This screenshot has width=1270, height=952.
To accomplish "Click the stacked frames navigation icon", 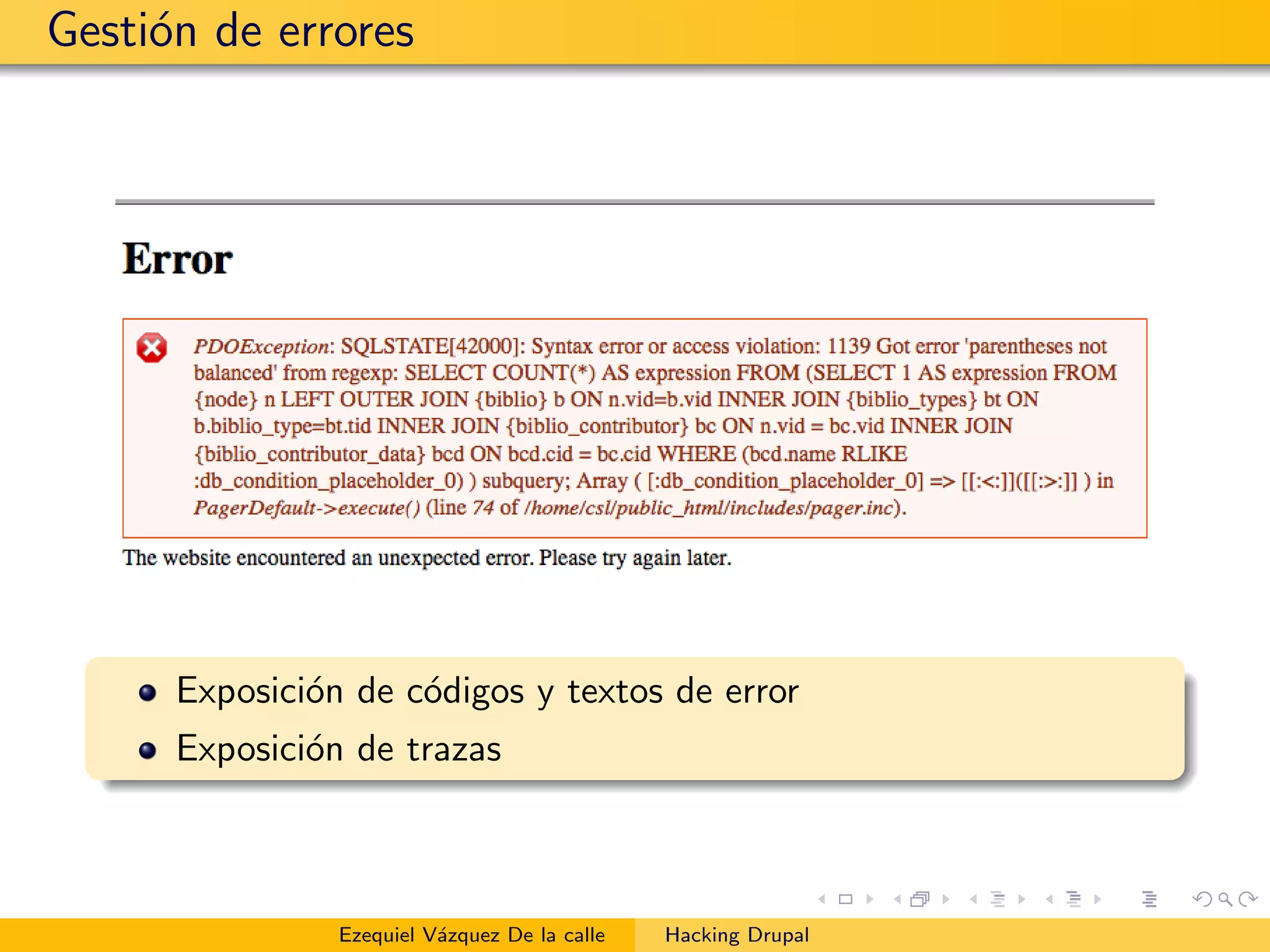I will [920, 899].
